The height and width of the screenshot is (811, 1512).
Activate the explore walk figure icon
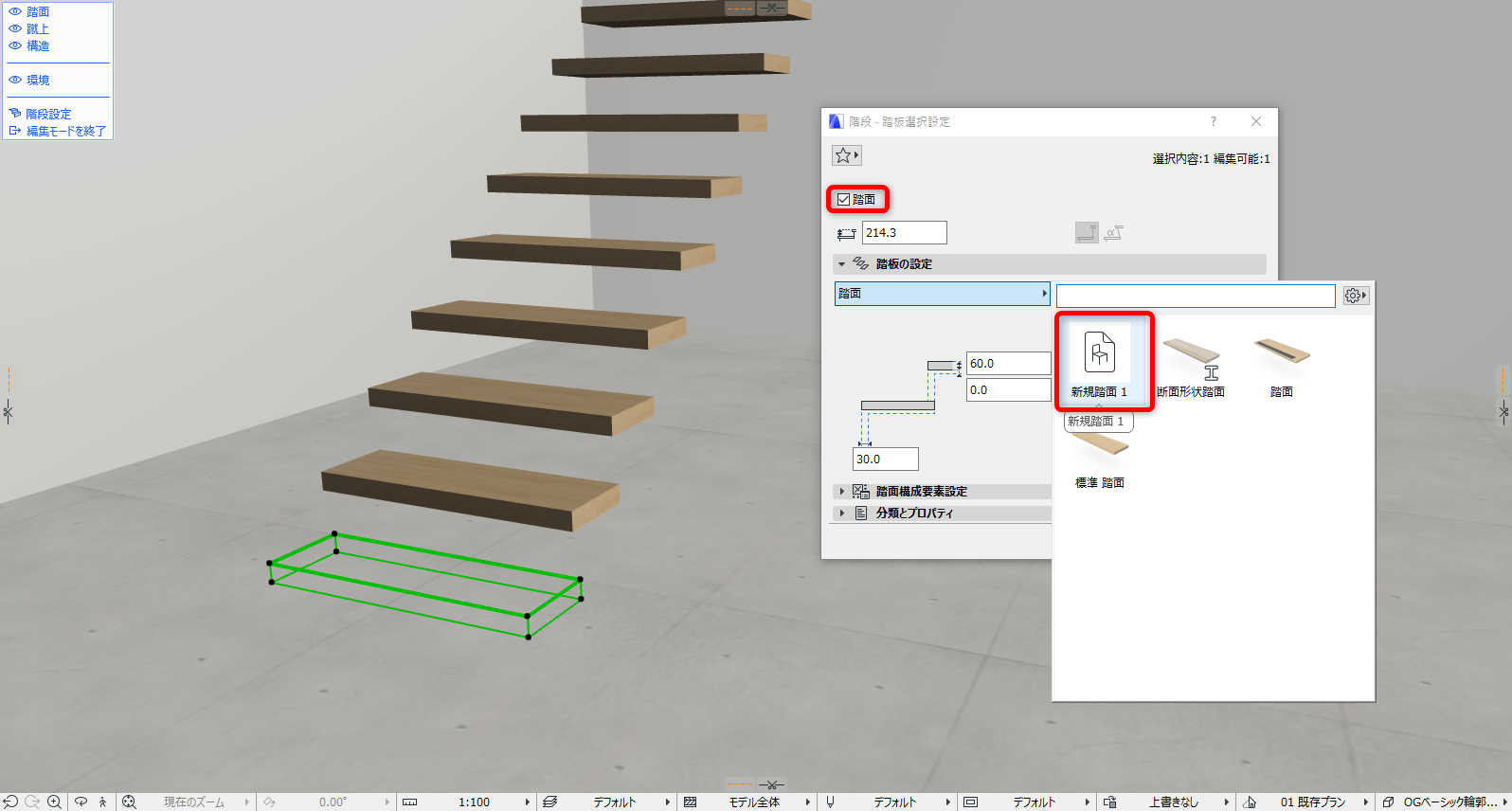[x=102, y=802]
